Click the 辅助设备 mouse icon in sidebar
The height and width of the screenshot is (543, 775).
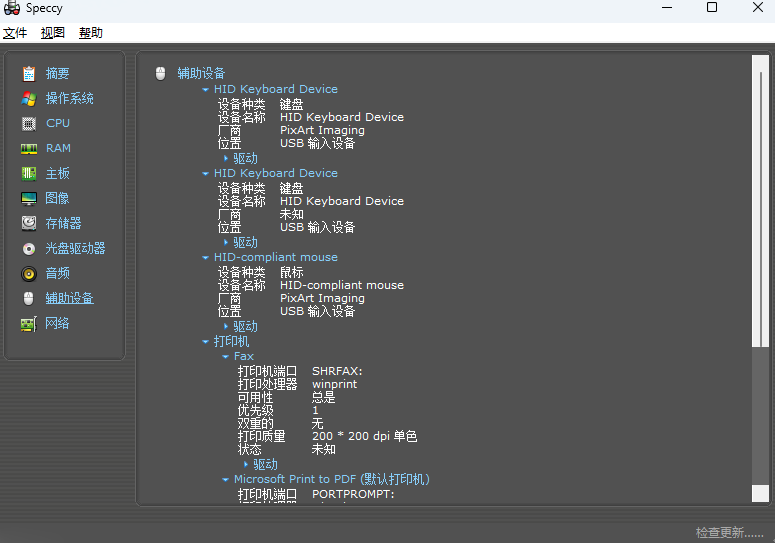coord(29,298)
